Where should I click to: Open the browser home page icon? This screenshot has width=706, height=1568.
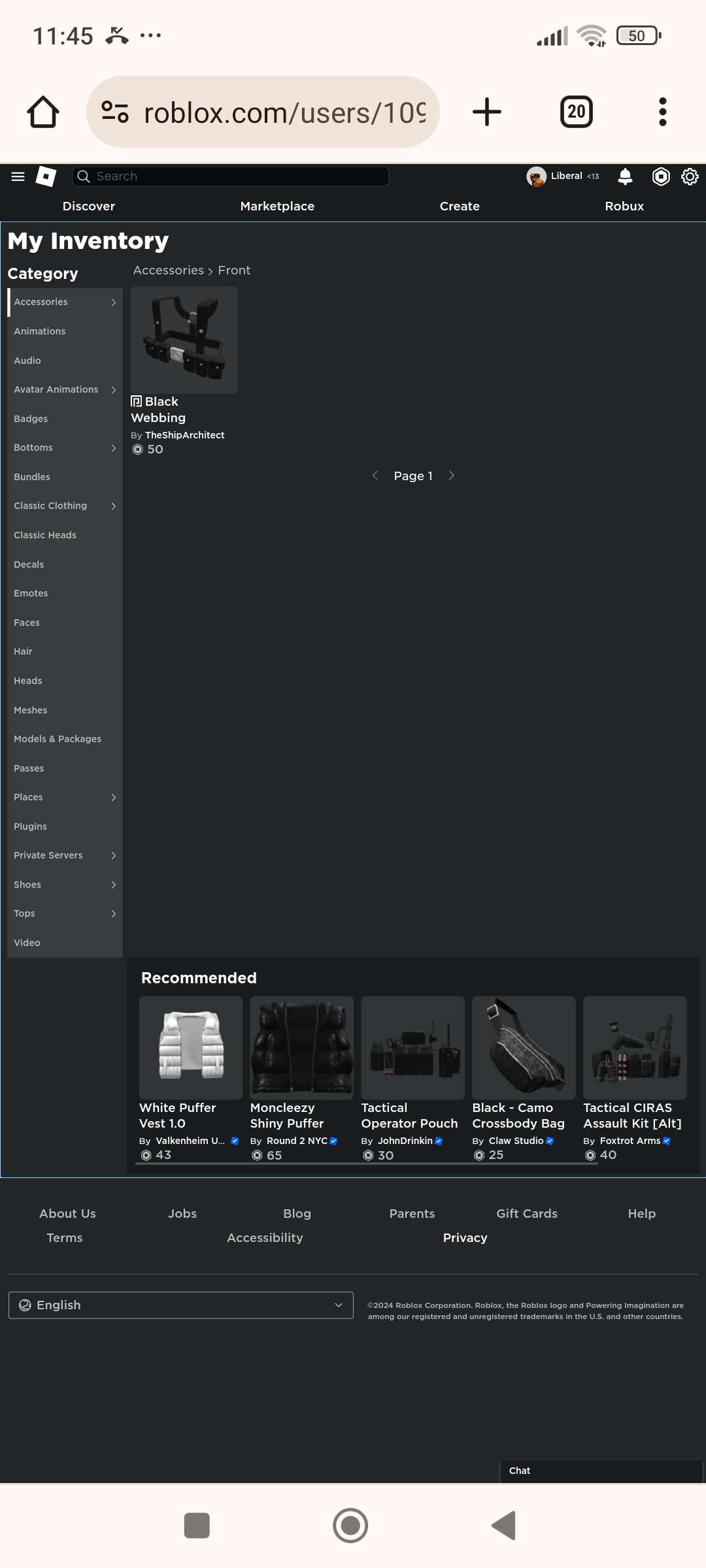point(43,112)
